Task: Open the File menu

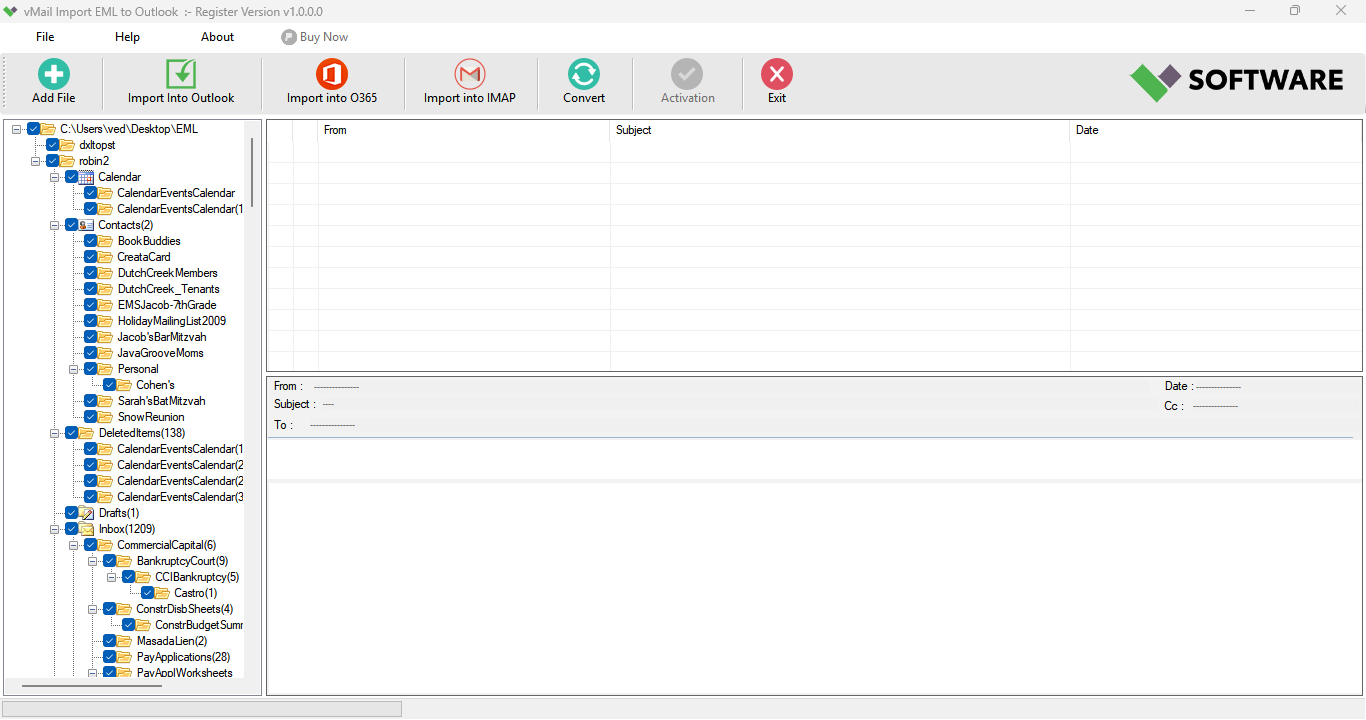Action: [x=45, y=37]
